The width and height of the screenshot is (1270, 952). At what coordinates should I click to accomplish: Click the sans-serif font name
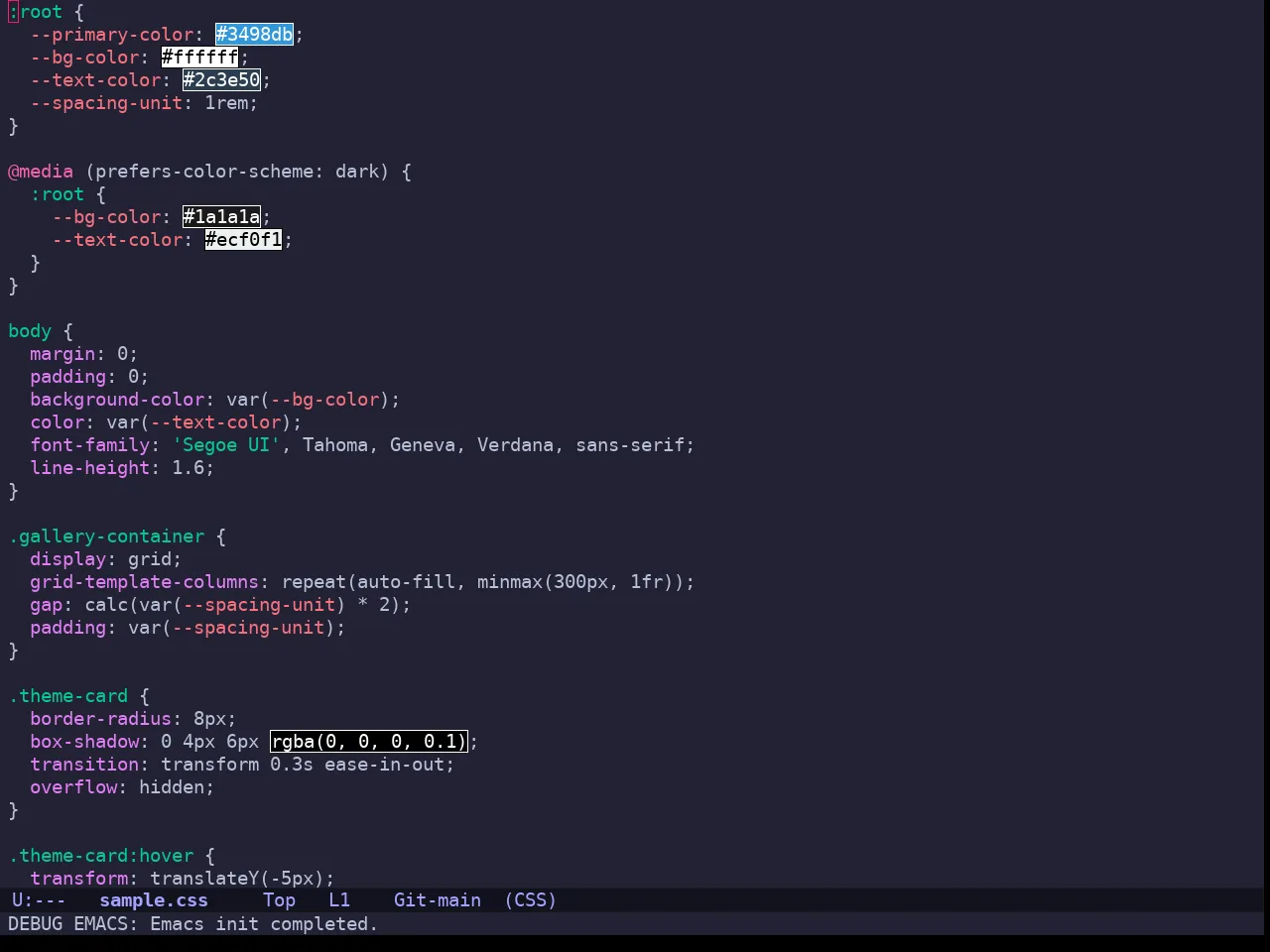(630, 445)
